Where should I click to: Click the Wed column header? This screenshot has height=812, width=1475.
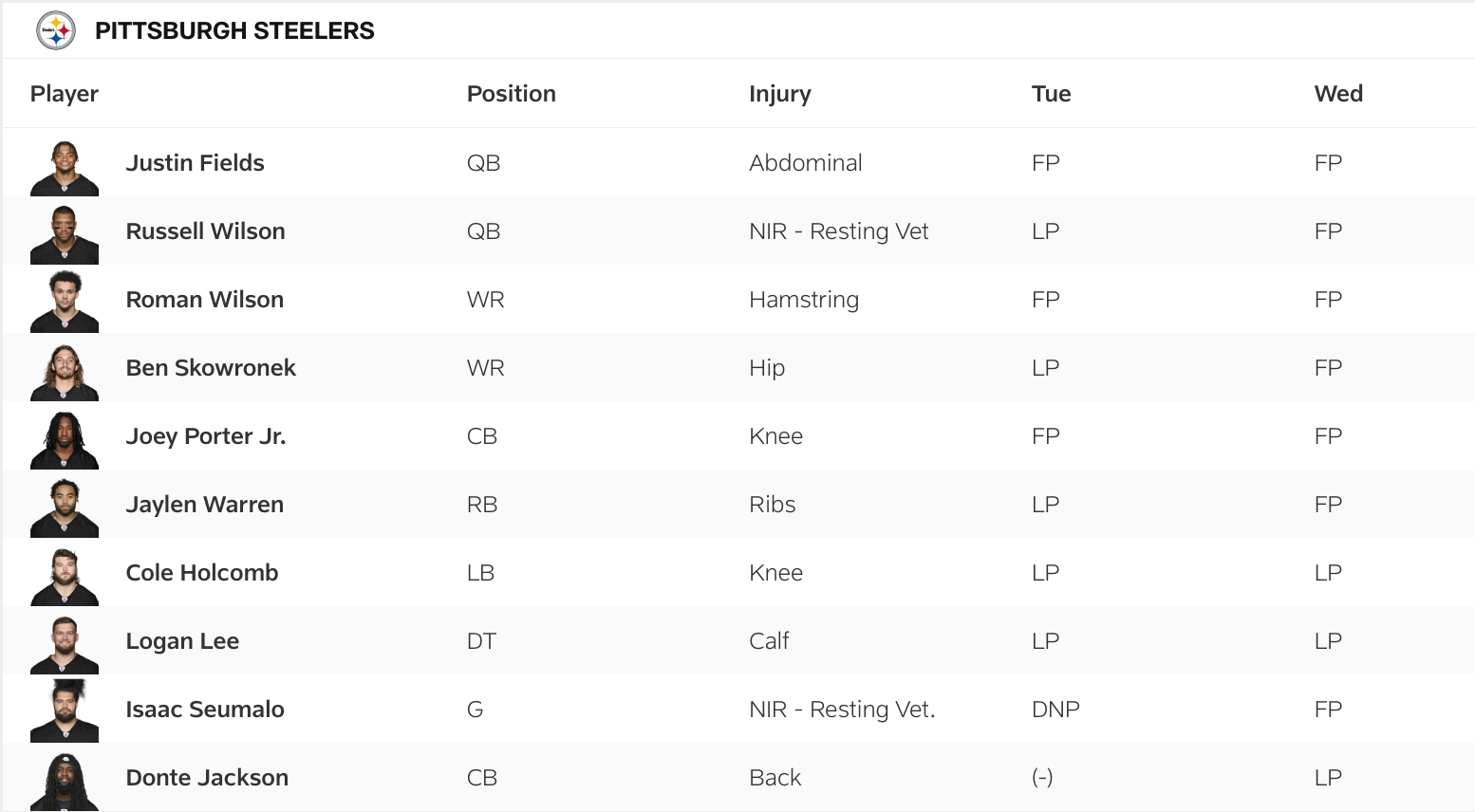1338,94
